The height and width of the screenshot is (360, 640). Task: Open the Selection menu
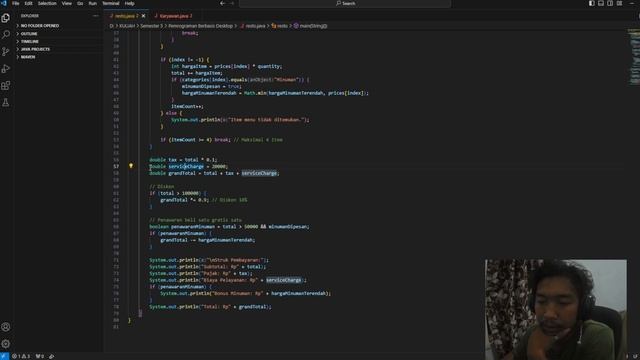[47, 3]
